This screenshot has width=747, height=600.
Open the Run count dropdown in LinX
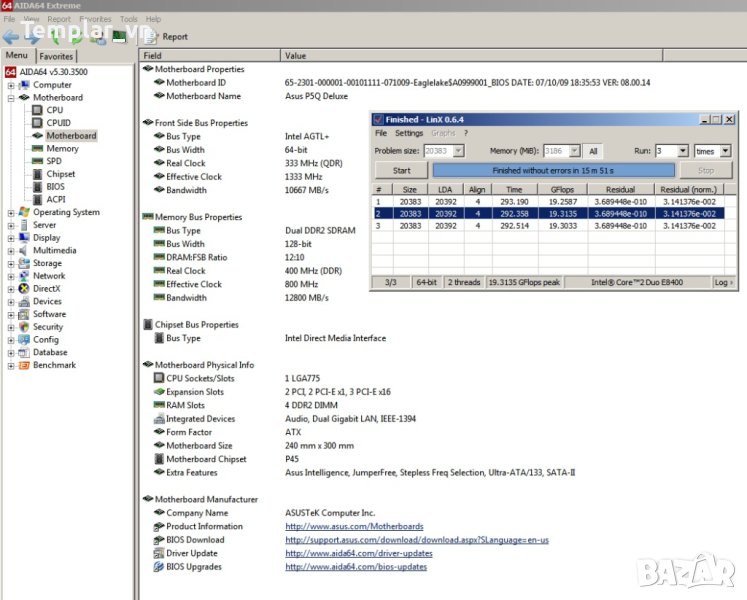click(x=682, y=151)
